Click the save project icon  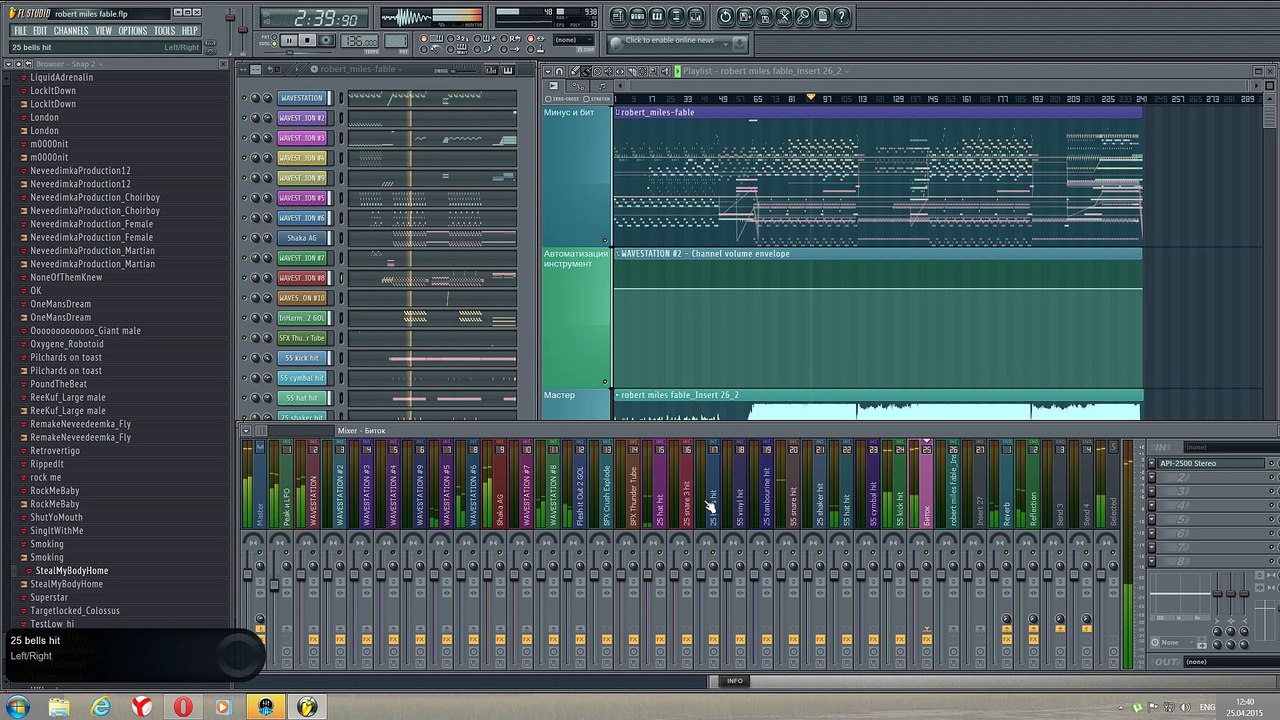click(745, 17)
